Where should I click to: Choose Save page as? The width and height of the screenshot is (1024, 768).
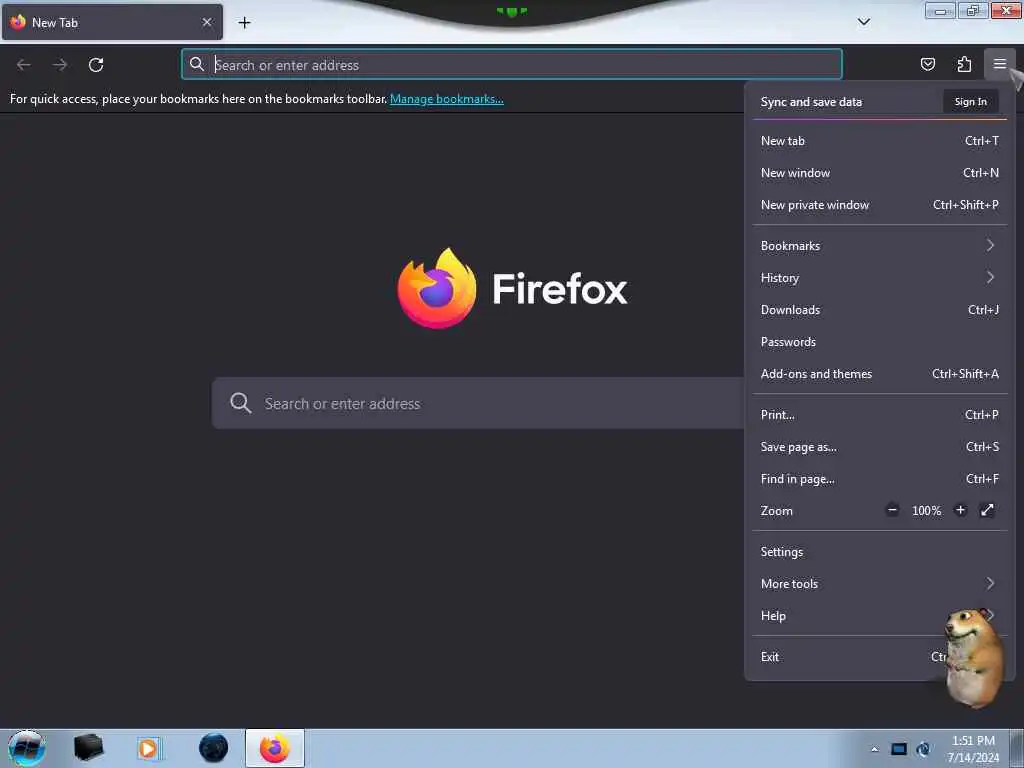[880, 447]
